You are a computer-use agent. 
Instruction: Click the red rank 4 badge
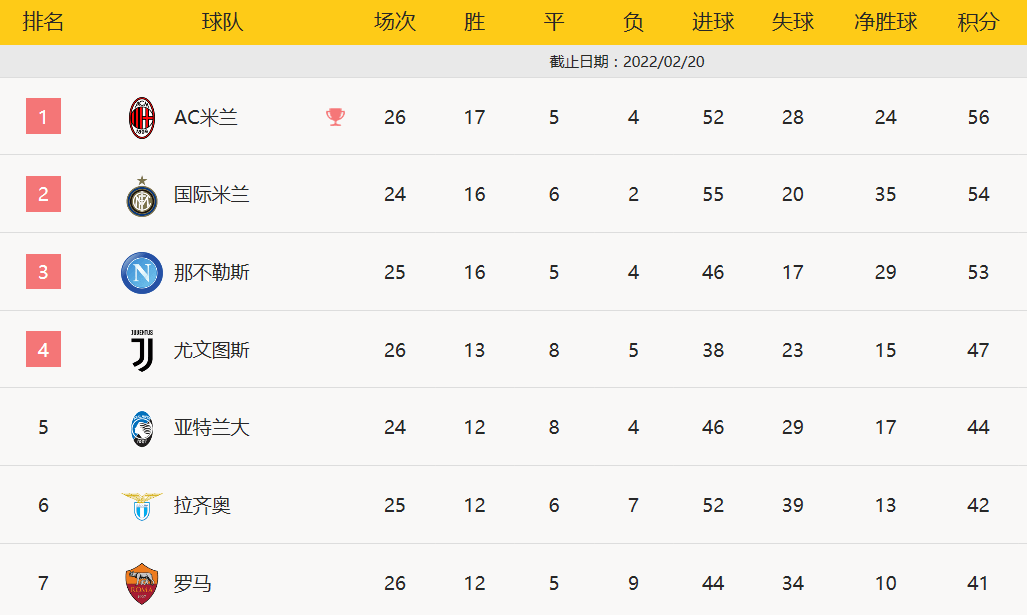43,350
